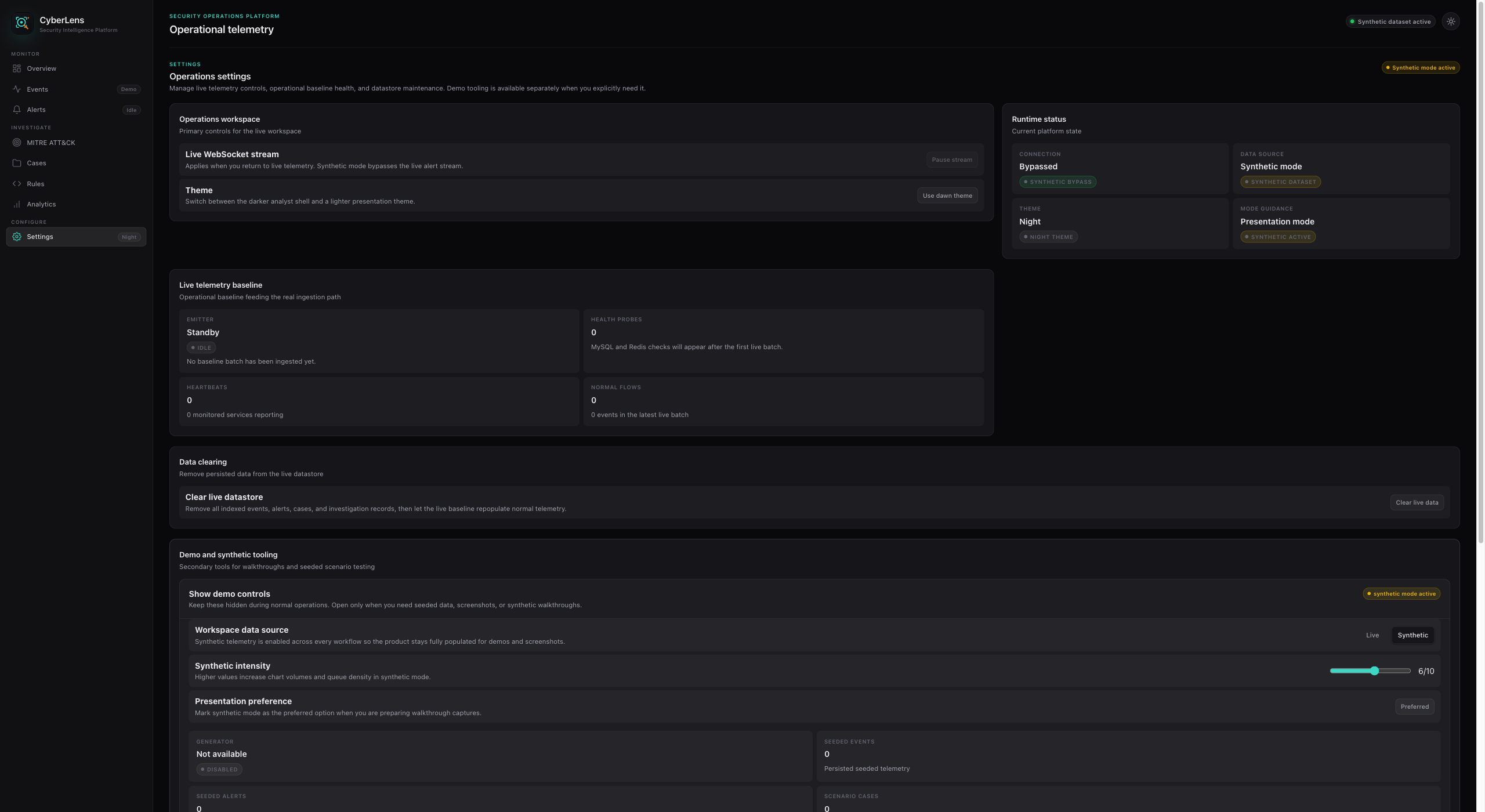Open the Analytics sidebar item

pos(41,204)
